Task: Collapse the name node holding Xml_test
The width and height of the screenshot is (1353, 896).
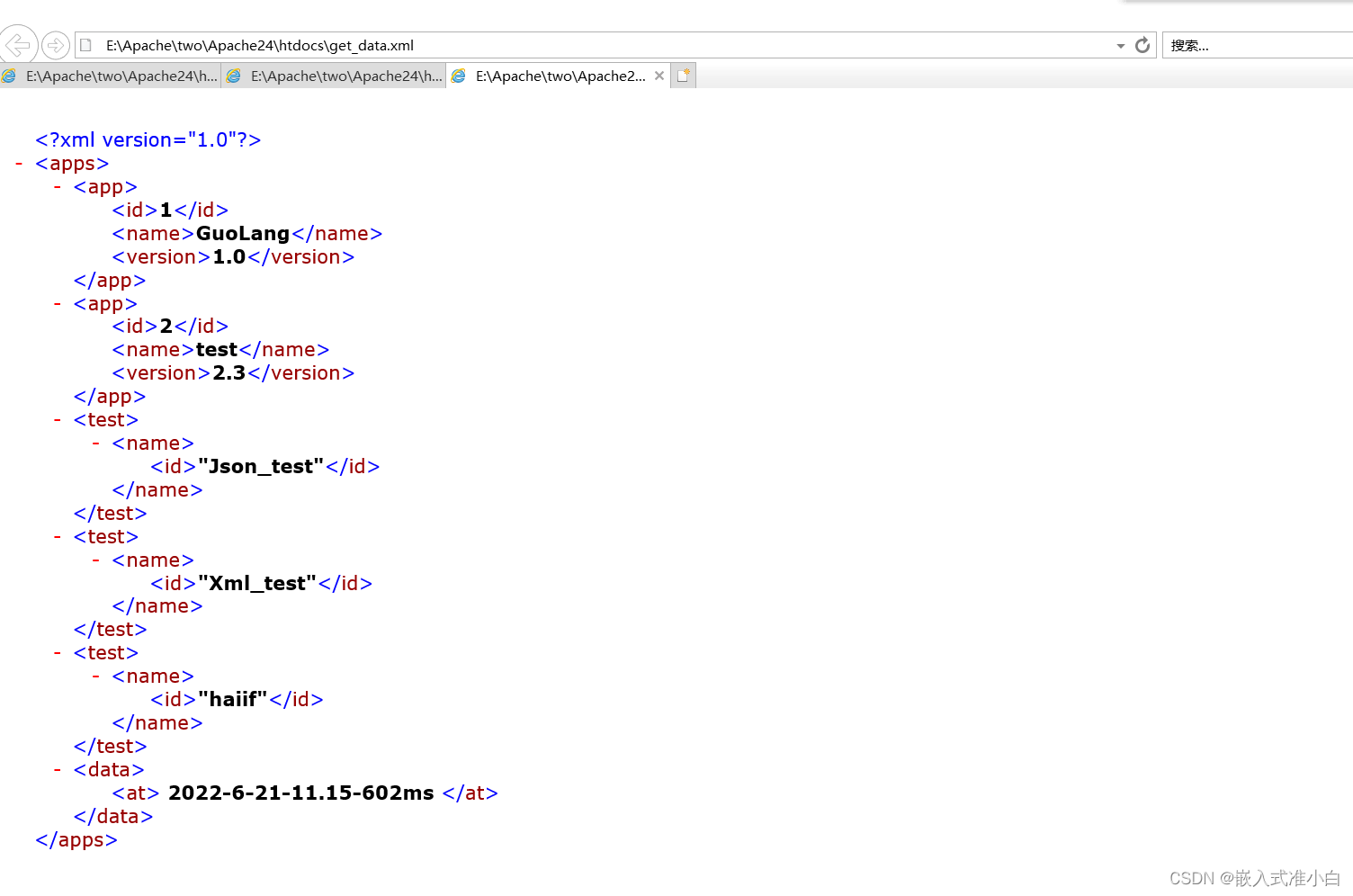Action: [x=96, y=560]
